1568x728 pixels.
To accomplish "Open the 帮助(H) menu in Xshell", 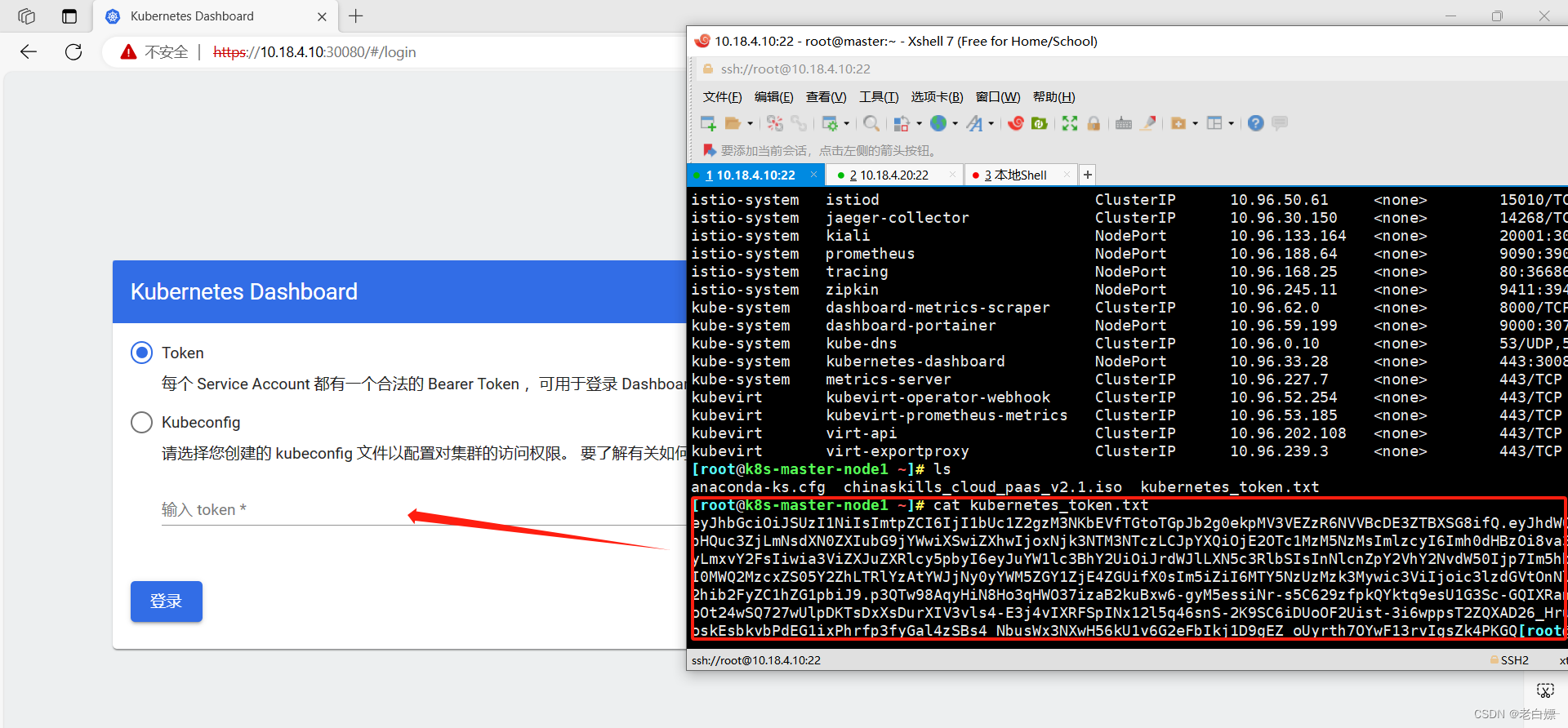I will [x=1054, y=97].
